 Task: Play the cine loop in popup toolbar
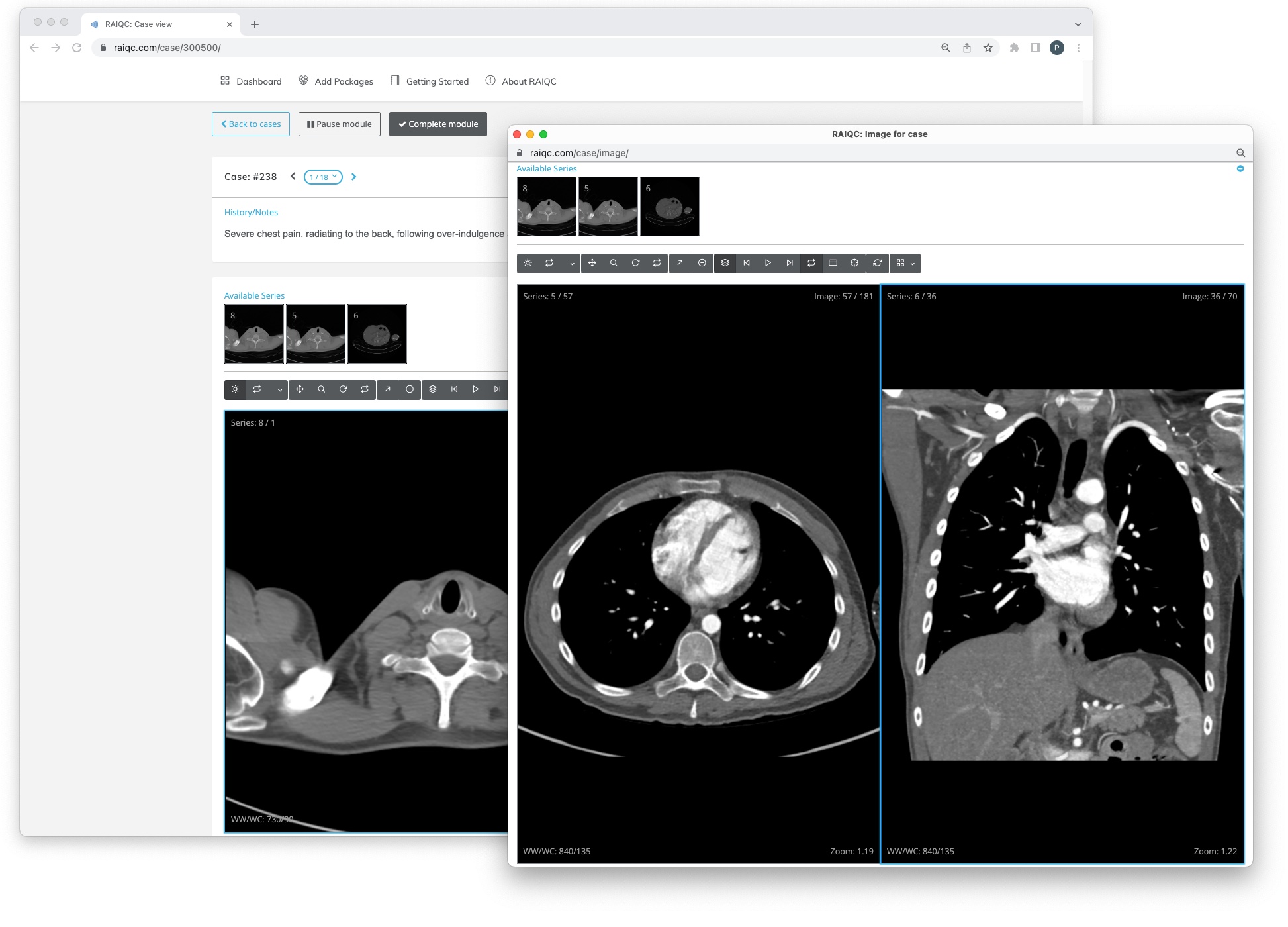768,263
